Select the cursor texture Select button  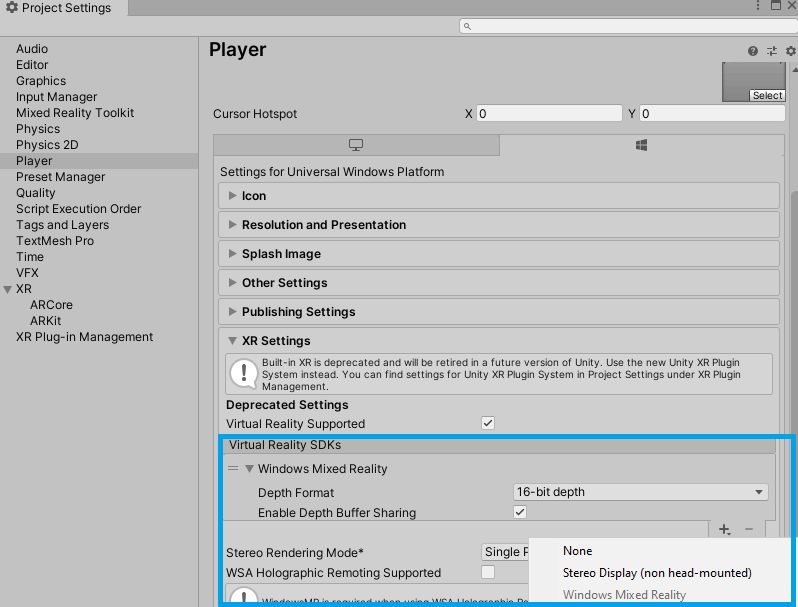point(767,96)
